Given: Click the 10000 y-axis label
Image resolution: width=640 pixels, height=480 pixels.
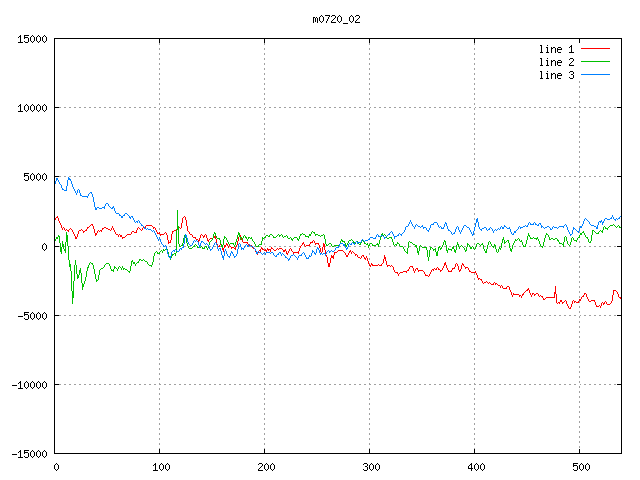Looking at the screenshot, I should point(32,108).
